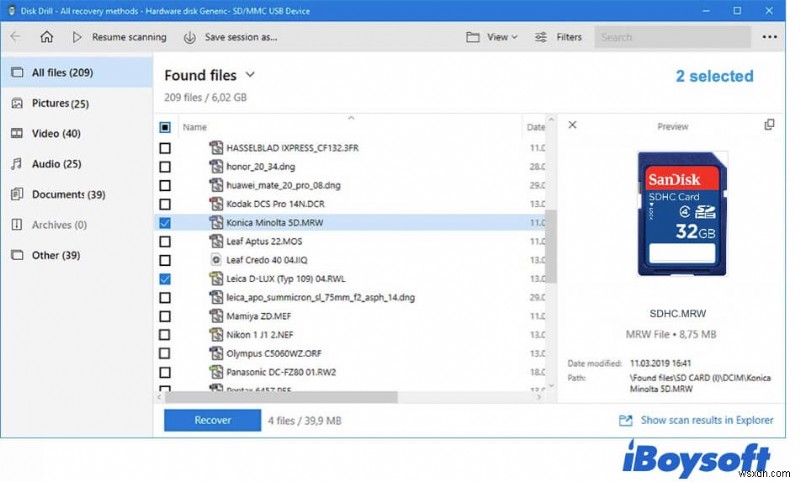The image size is (800, 482).
Task: Click file icon of huawei_mate_20_pro_08.dng
Action: (x=216, y=185)
